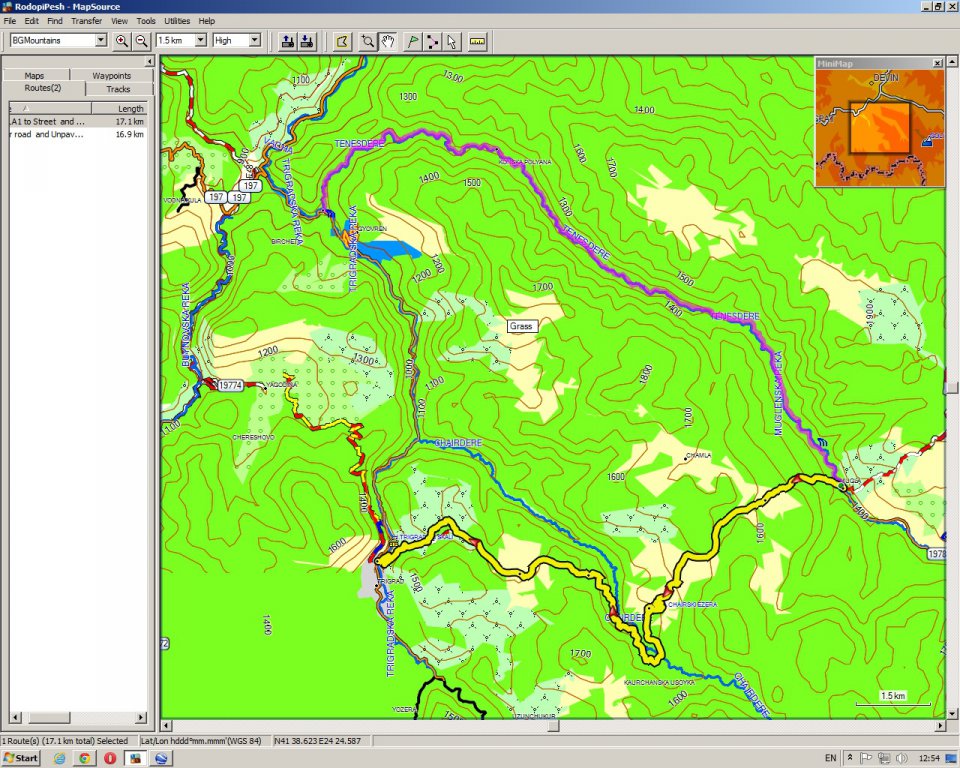Image resolution: width=960 pixels, height=768 pixels.
Task: Click the Send to Device icon
Action: pos(287,41)
